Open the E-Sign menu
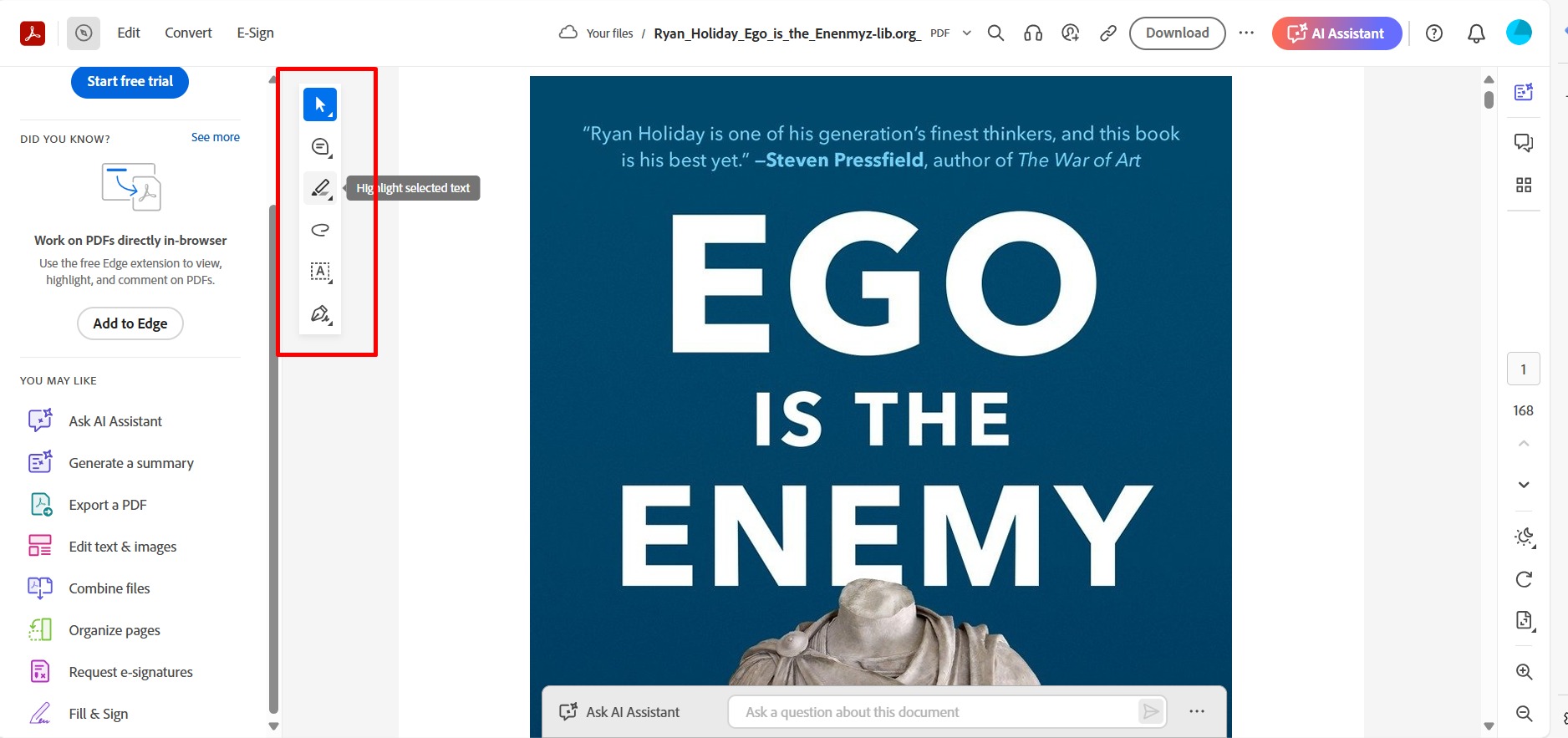Viewport: 1568px width, 738px height. (255, 33)
